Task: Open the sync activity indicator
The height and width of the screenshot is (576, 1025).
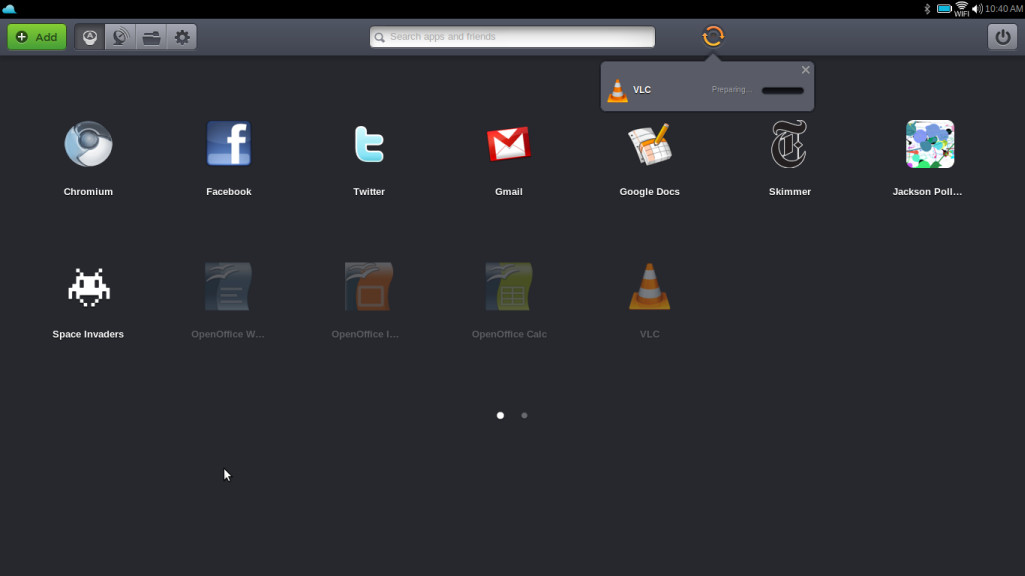Action: pos(713,37)
